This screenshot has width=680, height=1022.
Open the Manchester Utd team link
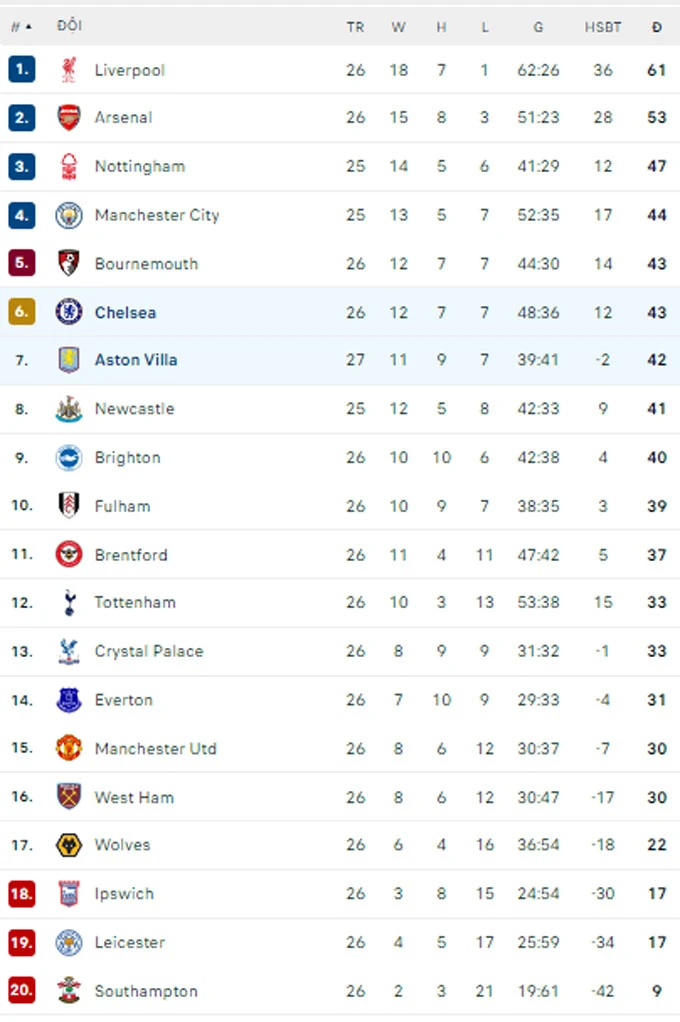[x=155, y=749]
